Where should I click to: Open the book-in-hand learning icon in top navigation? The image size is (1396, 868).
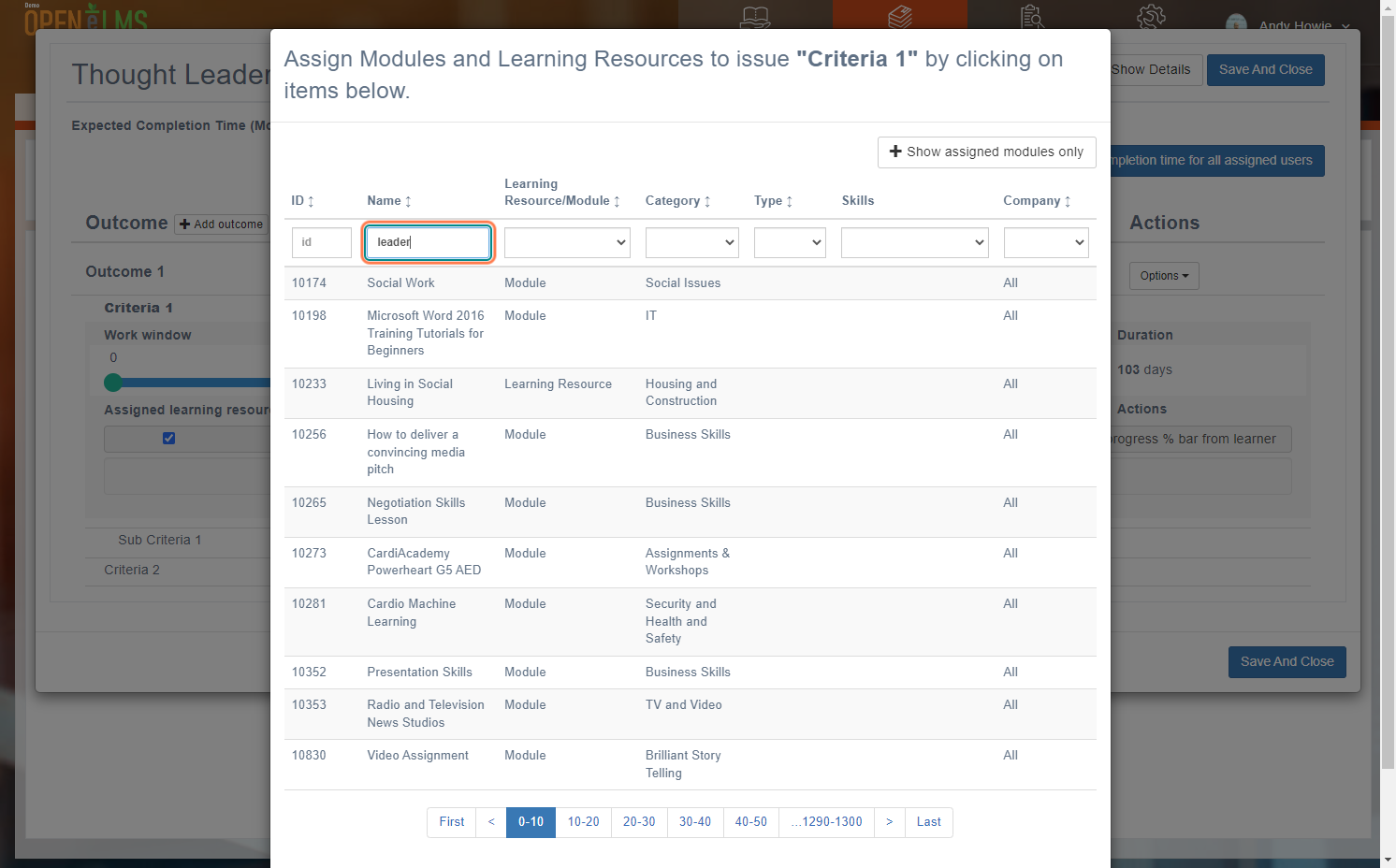(755, 16)
